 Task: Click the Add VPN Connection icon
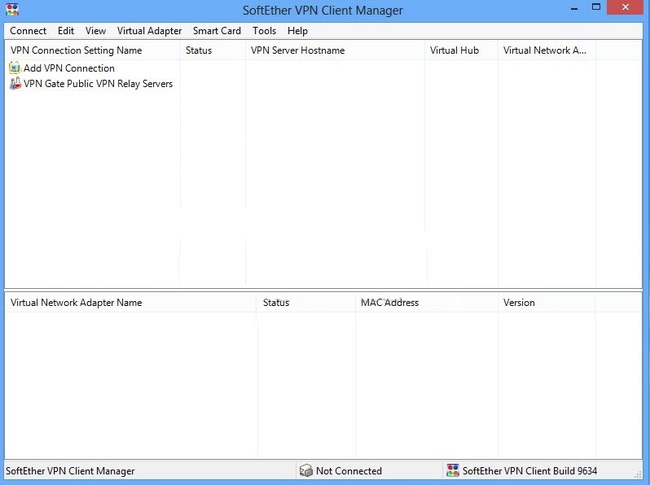[15, 68]
